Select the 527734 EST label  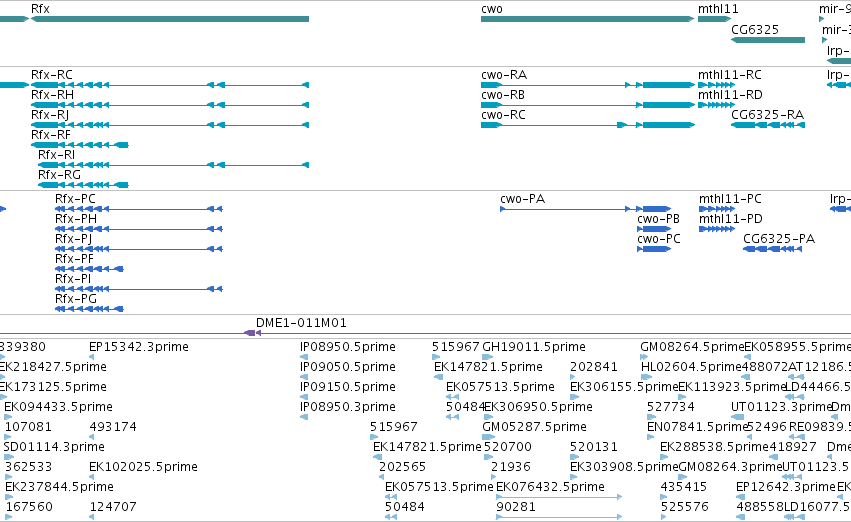tap(670, 407)
